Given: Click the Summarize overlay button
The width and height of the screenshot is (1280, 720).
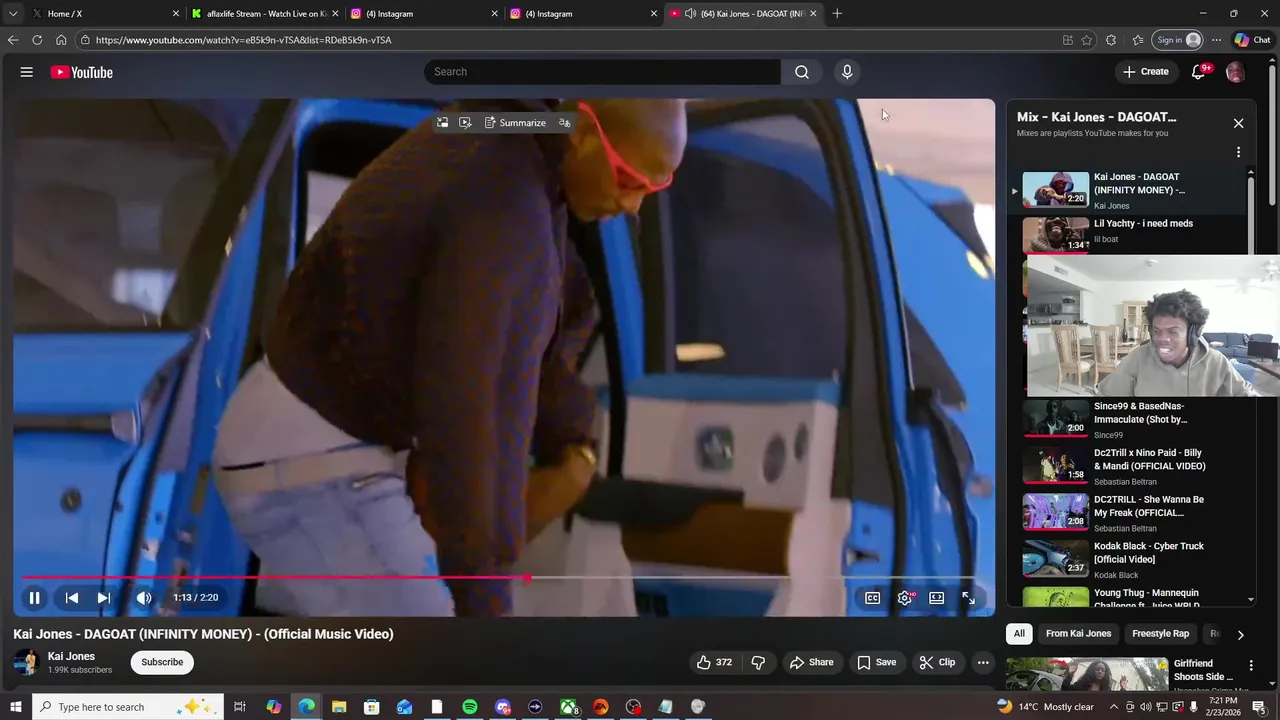Looking at the screenshot, I should coord(515,122).
